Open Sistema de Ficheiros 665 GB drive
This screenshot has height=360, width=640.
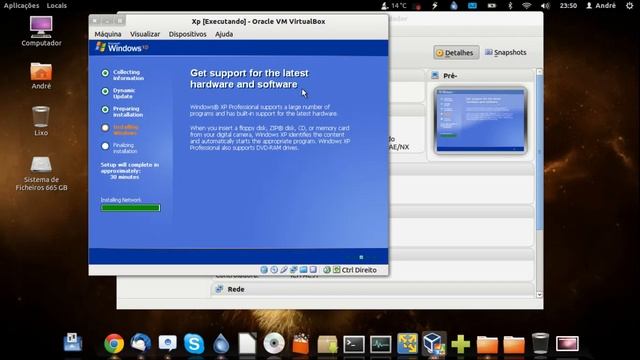41,173
